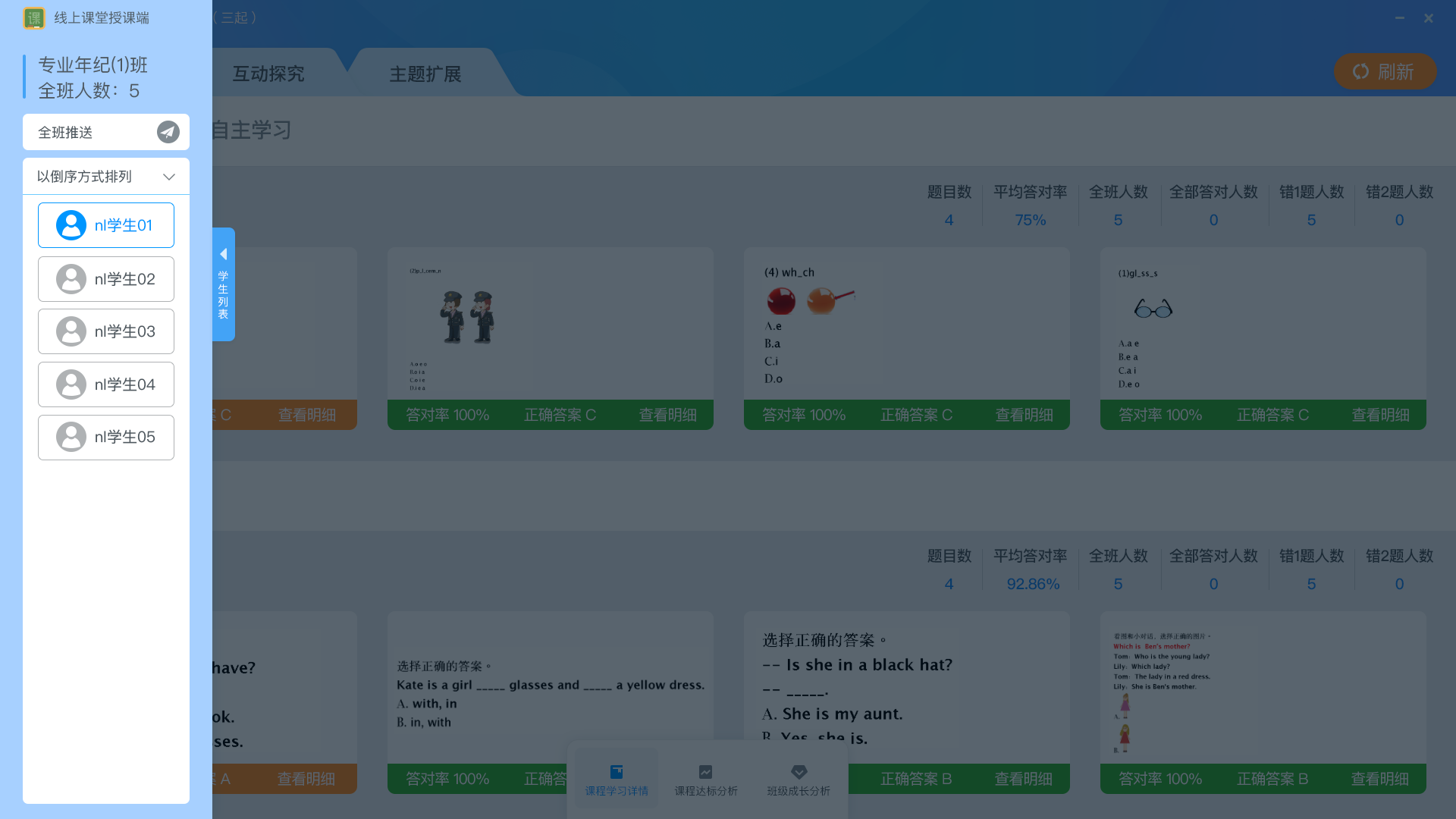Collapse panel via left-pointing triangle arrow
The width and height of the screenshot is (1456, 819).
[x=223, y=254]
